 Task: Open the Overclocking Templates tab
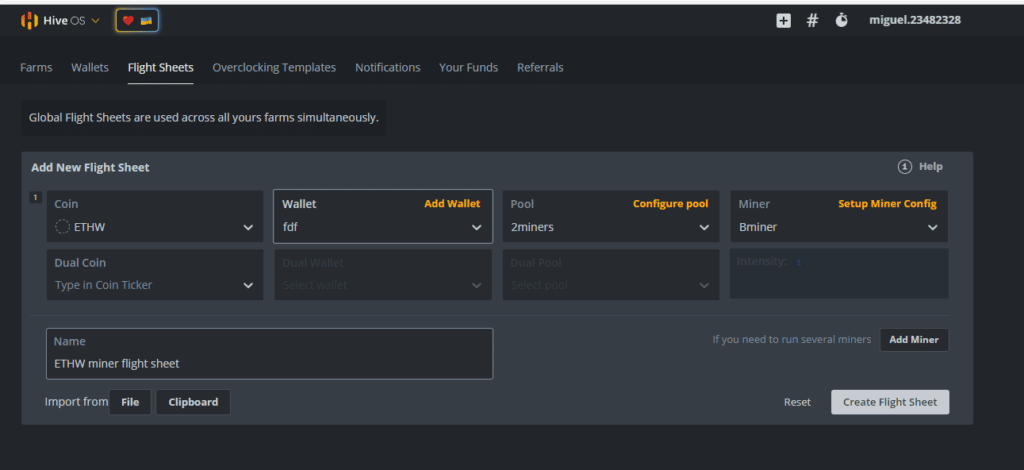[274, 67]
